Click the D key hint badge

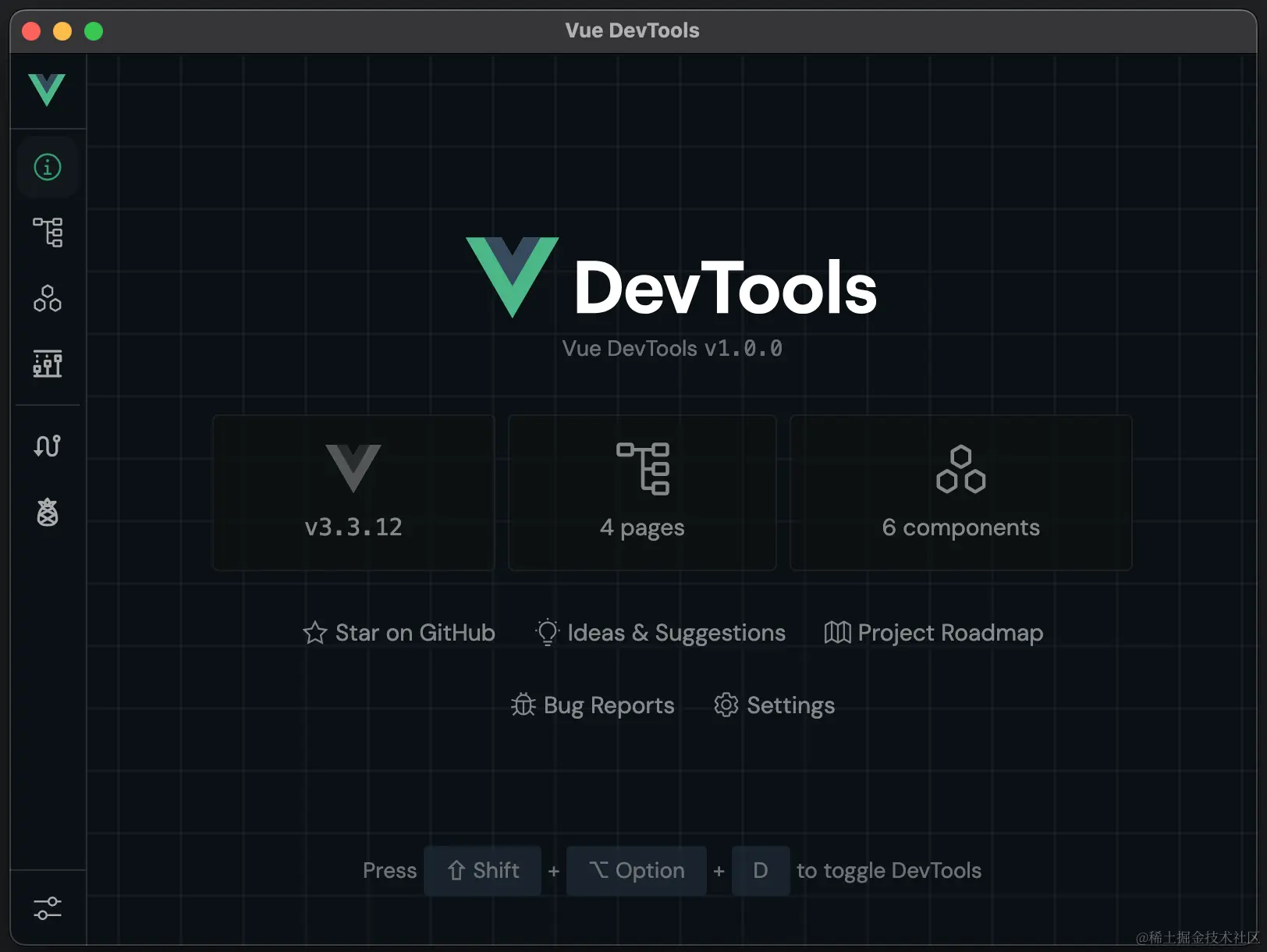[761, 870]
